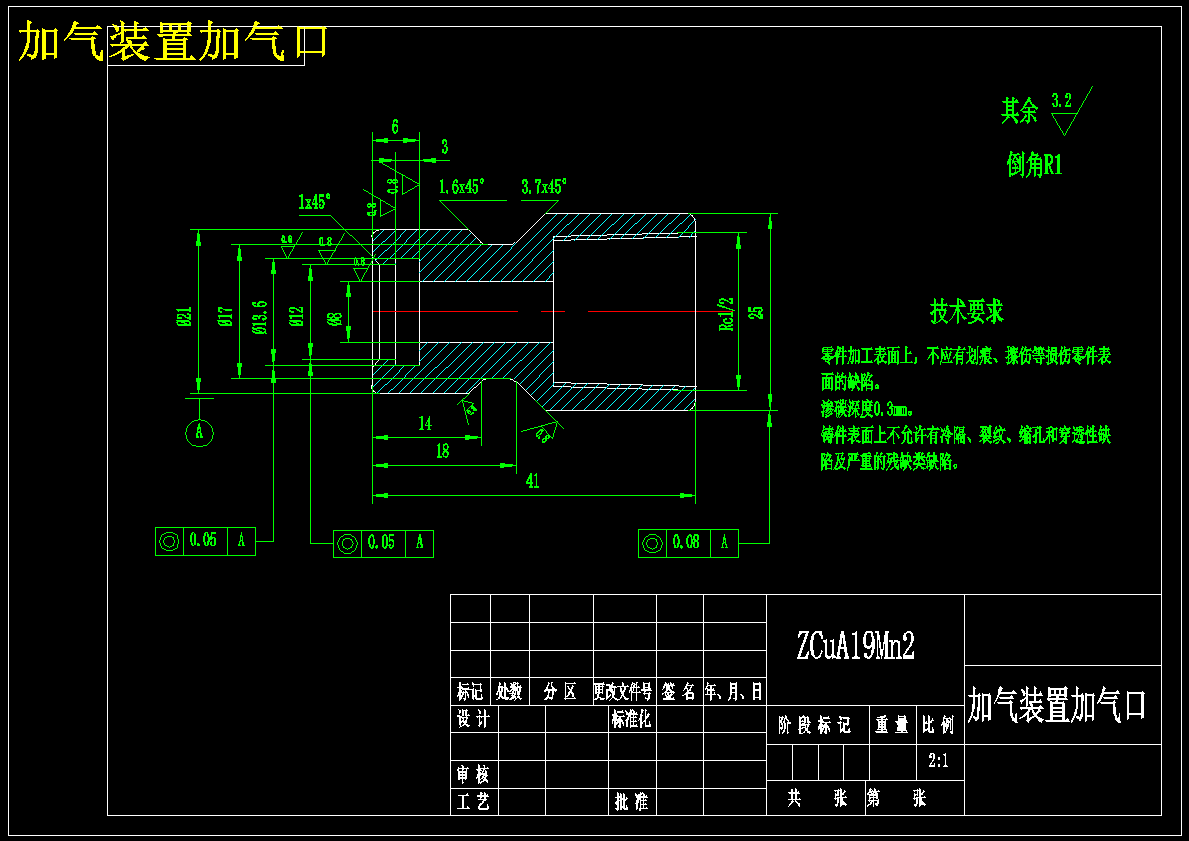Select the Ø21 diameter dimension
Viewport: 1189px width, 841px height.
click(184, 316)
